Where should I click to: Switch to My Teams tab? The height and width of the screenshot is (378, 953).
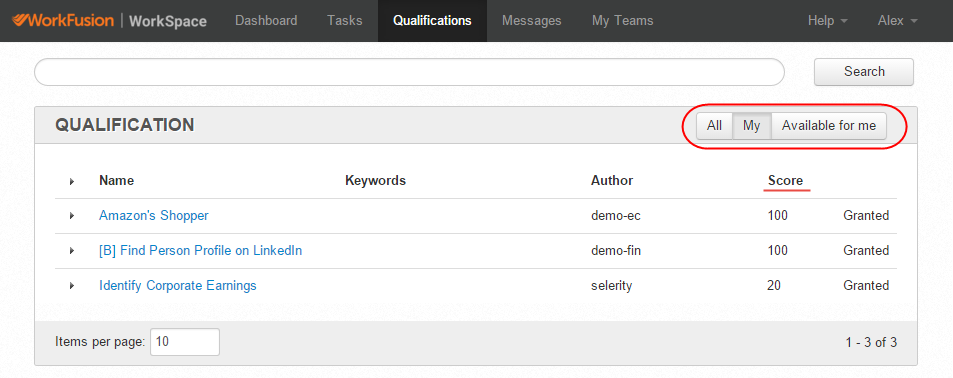(622, 21)
